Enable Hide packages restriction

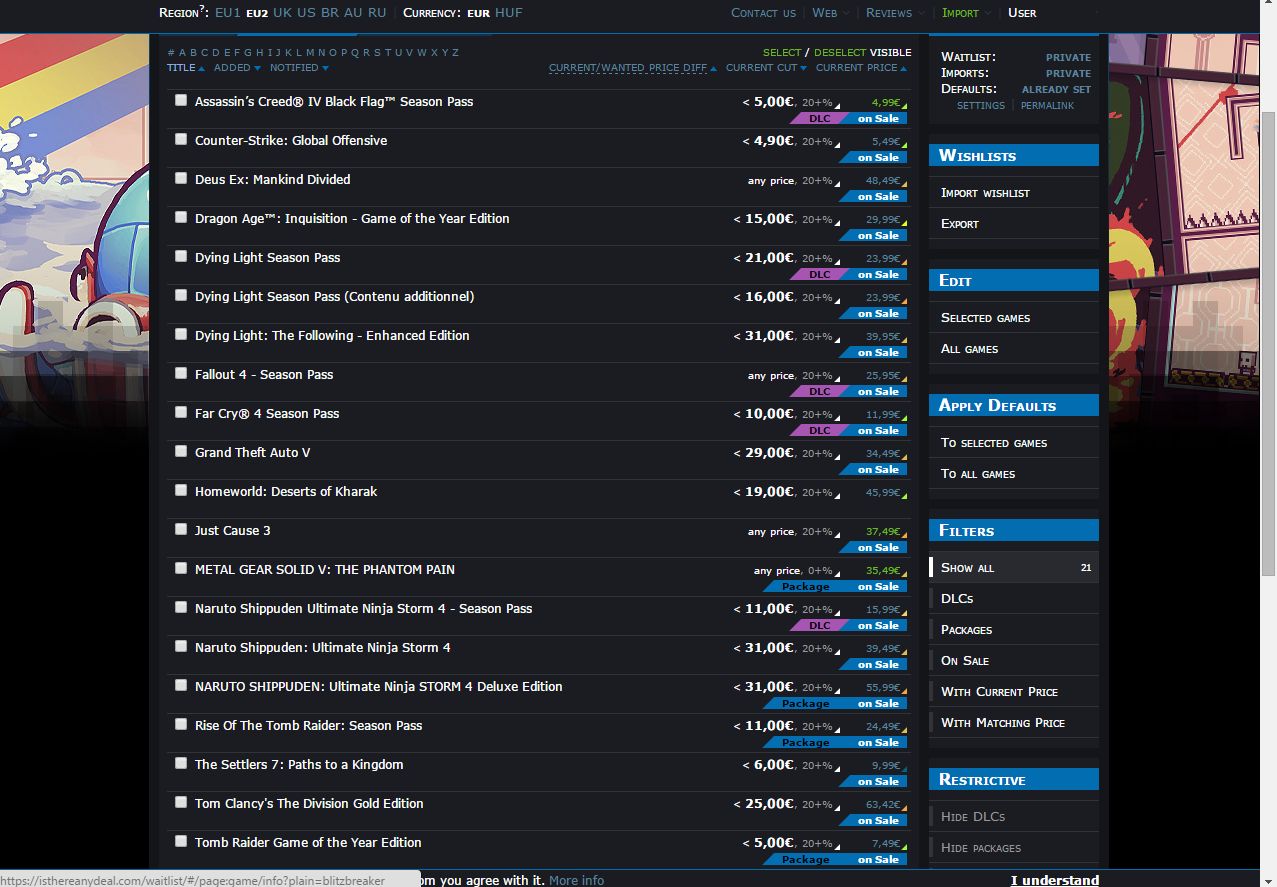[x=981, y=848]
